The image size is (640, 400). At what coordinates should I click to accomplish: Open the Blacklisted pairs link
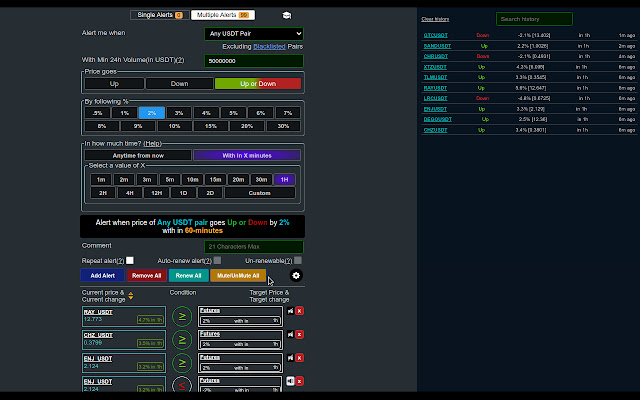(x=269, y=47)
